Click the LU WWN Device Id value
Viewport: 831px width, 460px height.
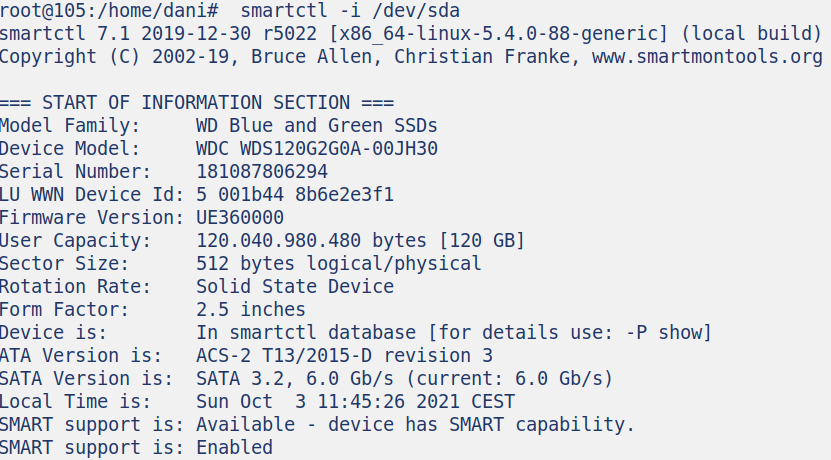click(295, 195)
